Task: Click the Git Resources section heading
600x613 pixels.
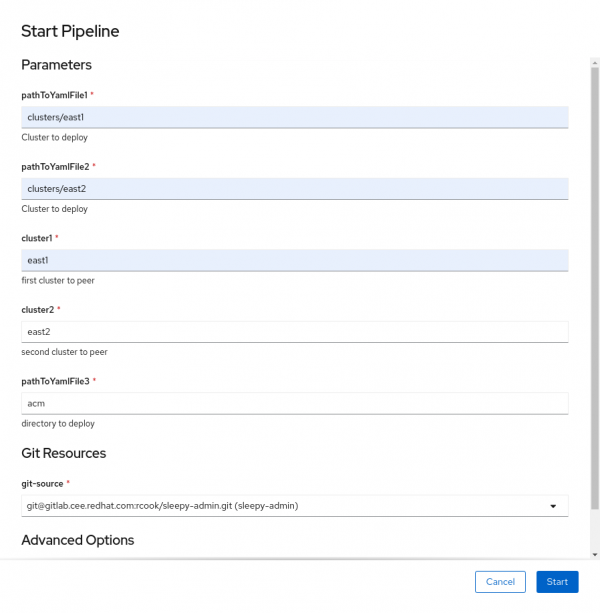Action: click(x=64, y=453)
